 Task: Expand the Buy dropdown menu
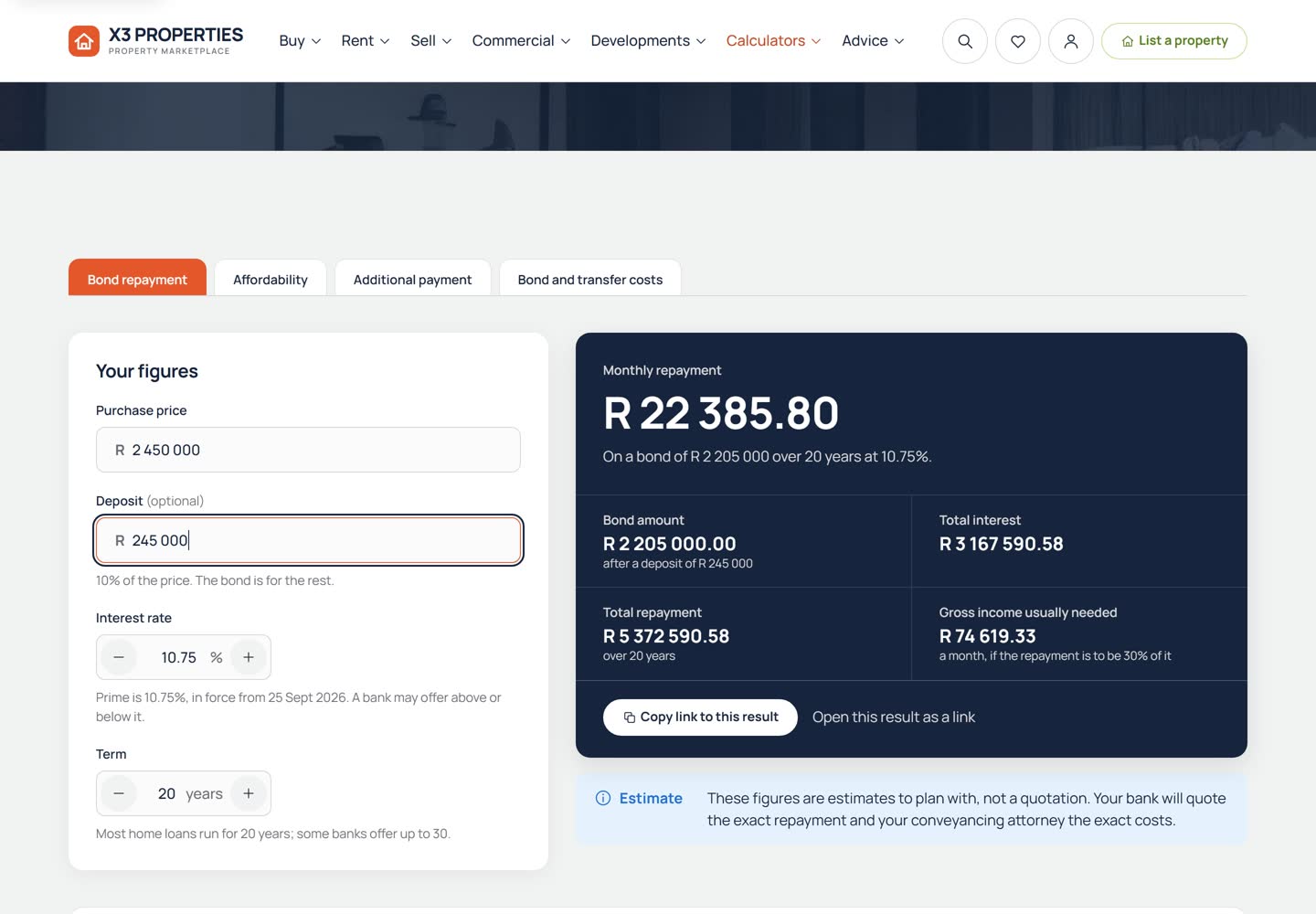pos(300,41)
